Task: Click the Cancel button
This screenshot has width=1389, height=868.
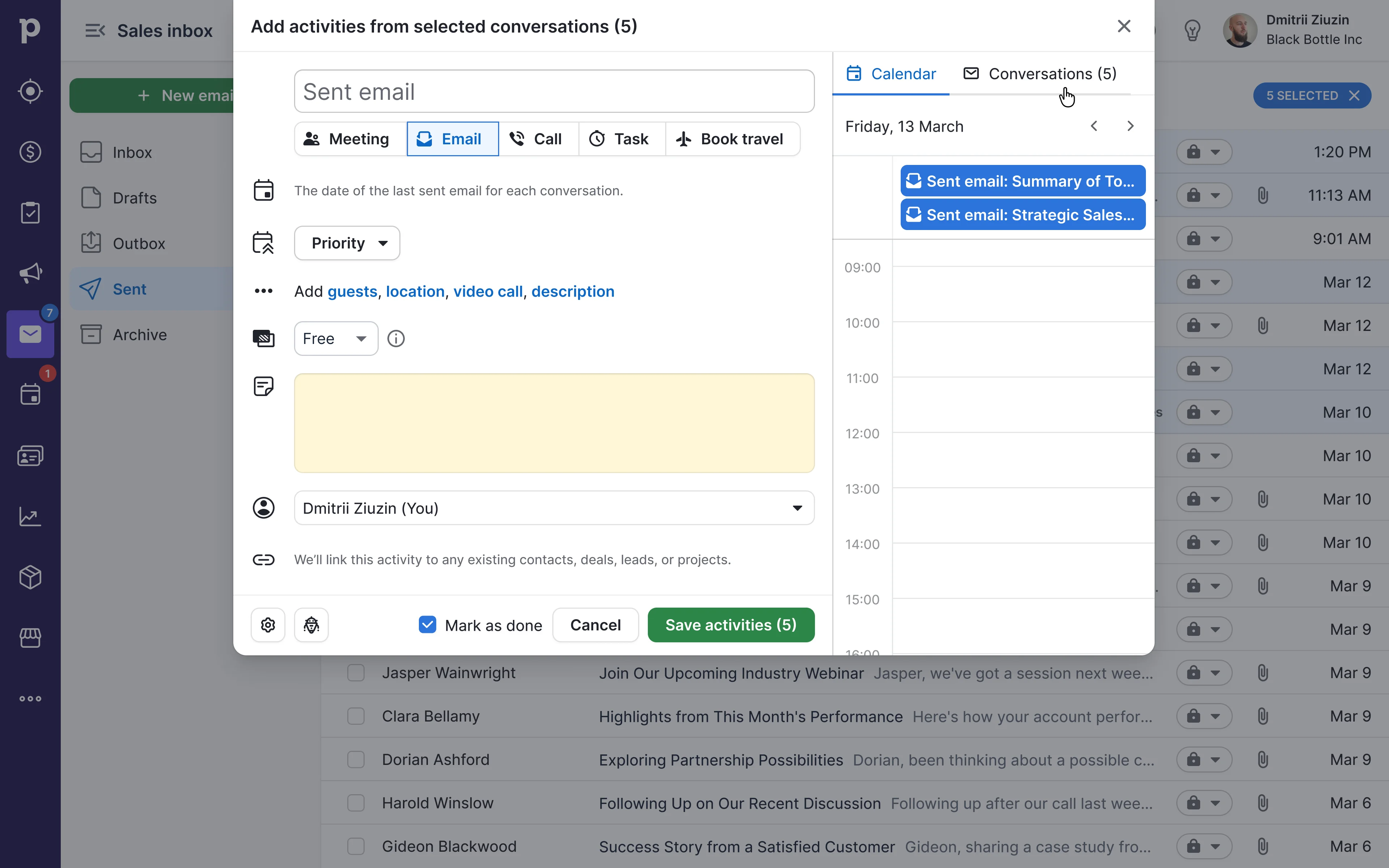Action: [595, 625]
